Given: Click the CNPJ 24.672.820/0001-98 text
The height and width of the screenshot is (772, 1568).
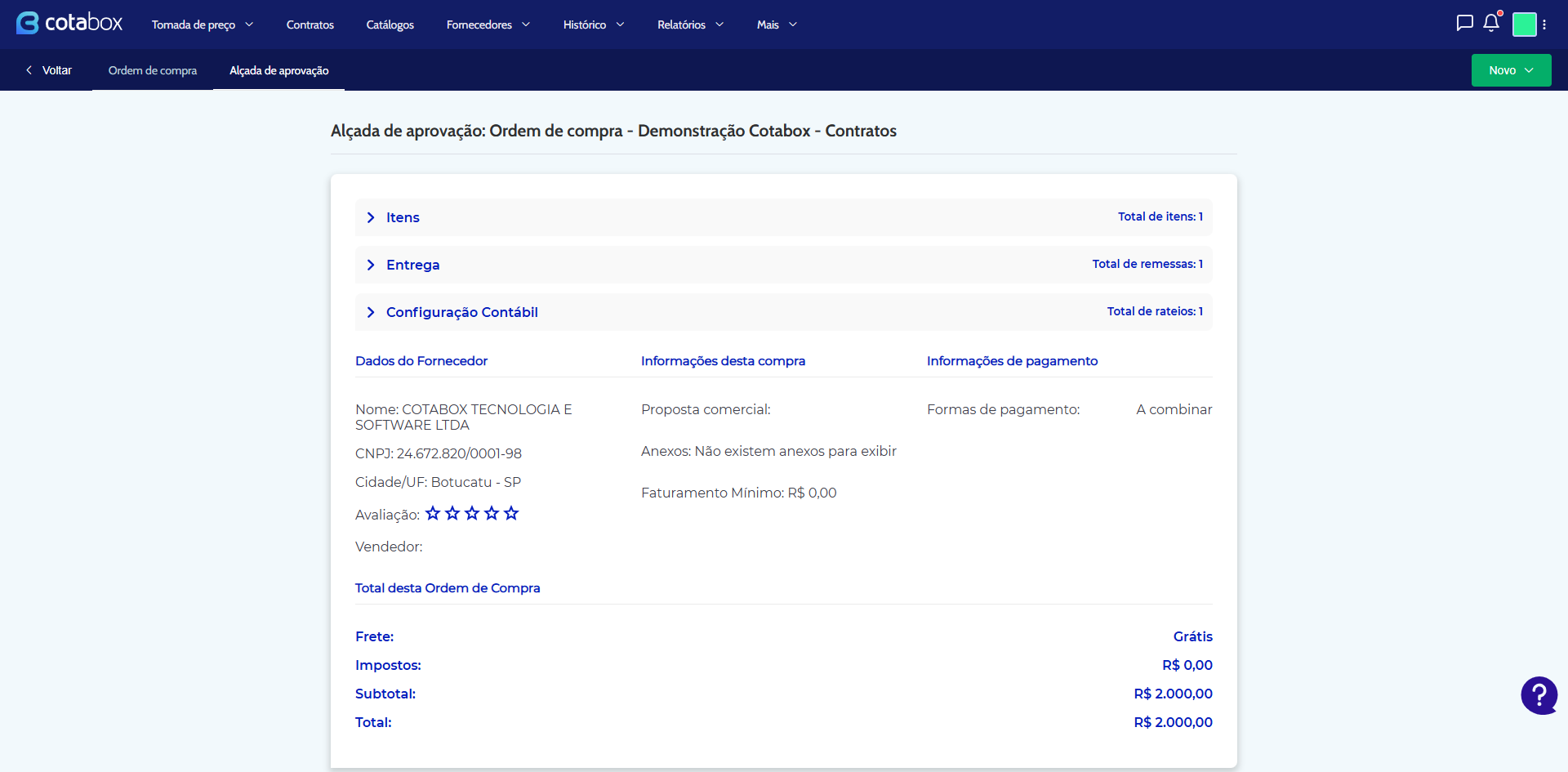Looking at the screenshot, I should pos(439,453).
